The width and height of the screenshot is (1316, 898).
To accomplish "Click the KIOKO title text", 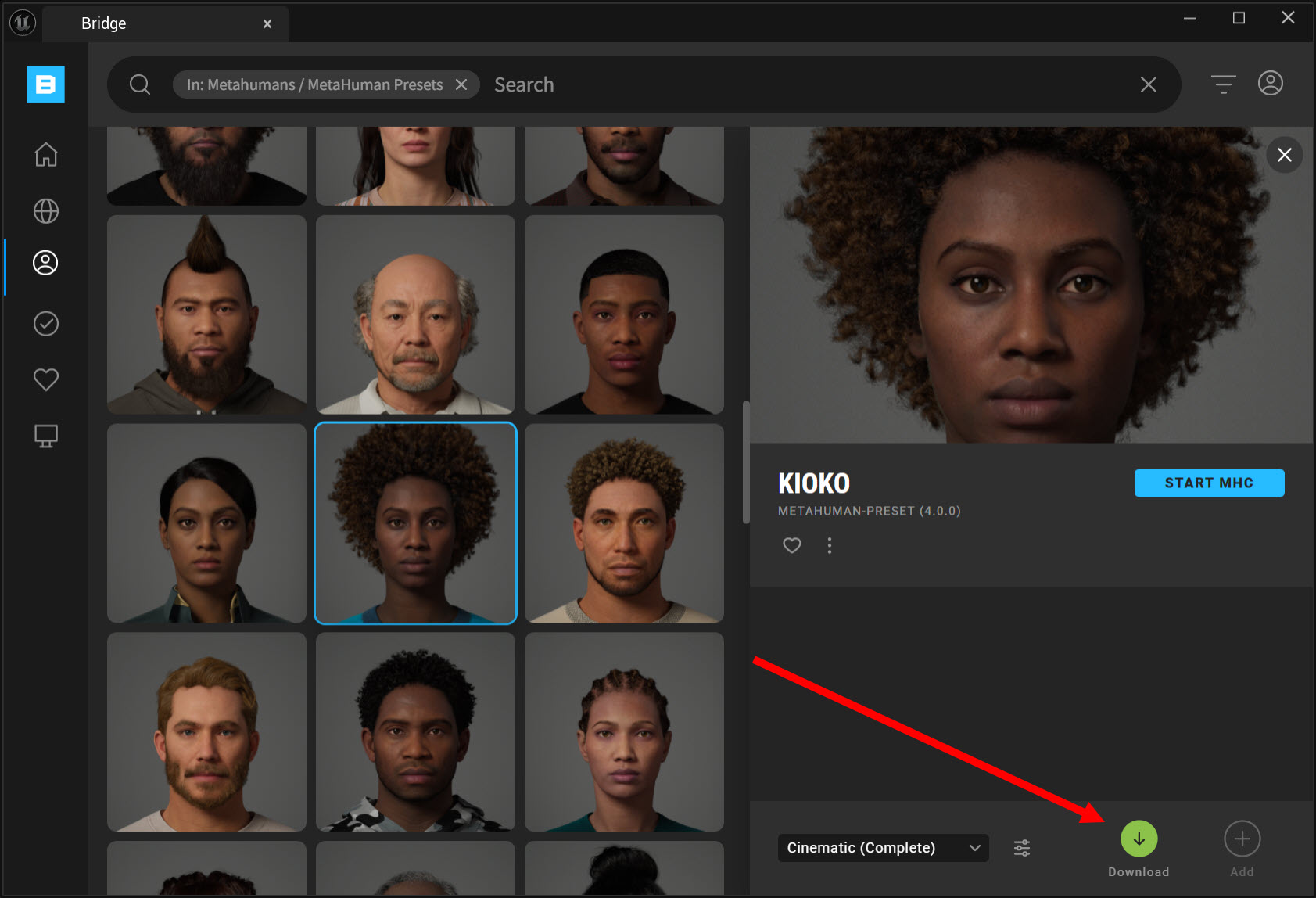I will pyautogui.click(x=814, y=483).
